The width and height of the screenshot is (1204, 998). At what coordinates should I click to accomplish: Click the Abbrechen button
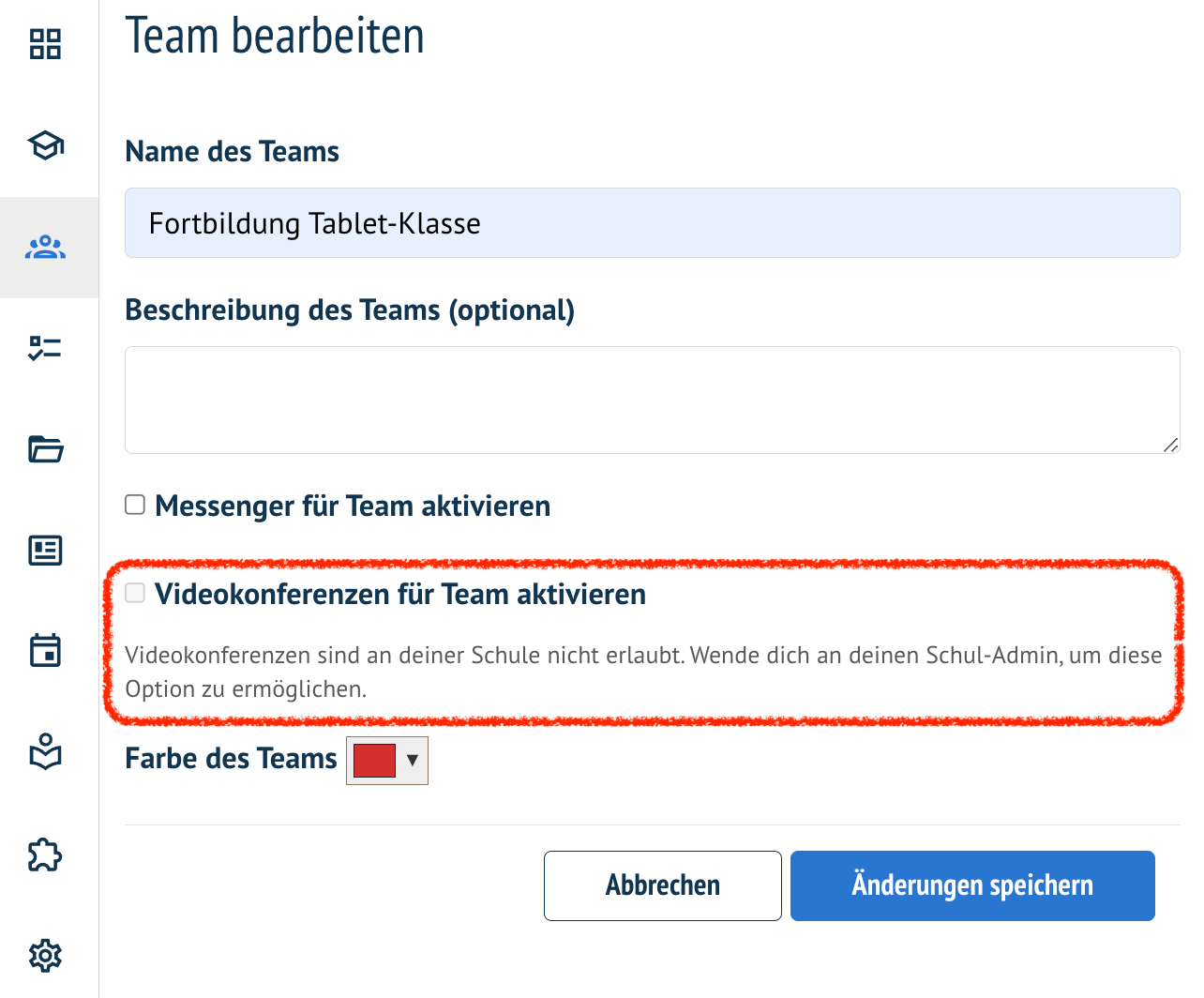(662, 885)
